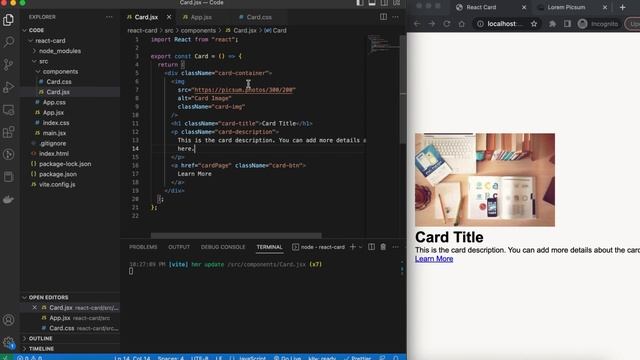This screenshot has width=640, height=360.
Task: Open terminal panel more actions ellipsis
Action: point(396,247)
